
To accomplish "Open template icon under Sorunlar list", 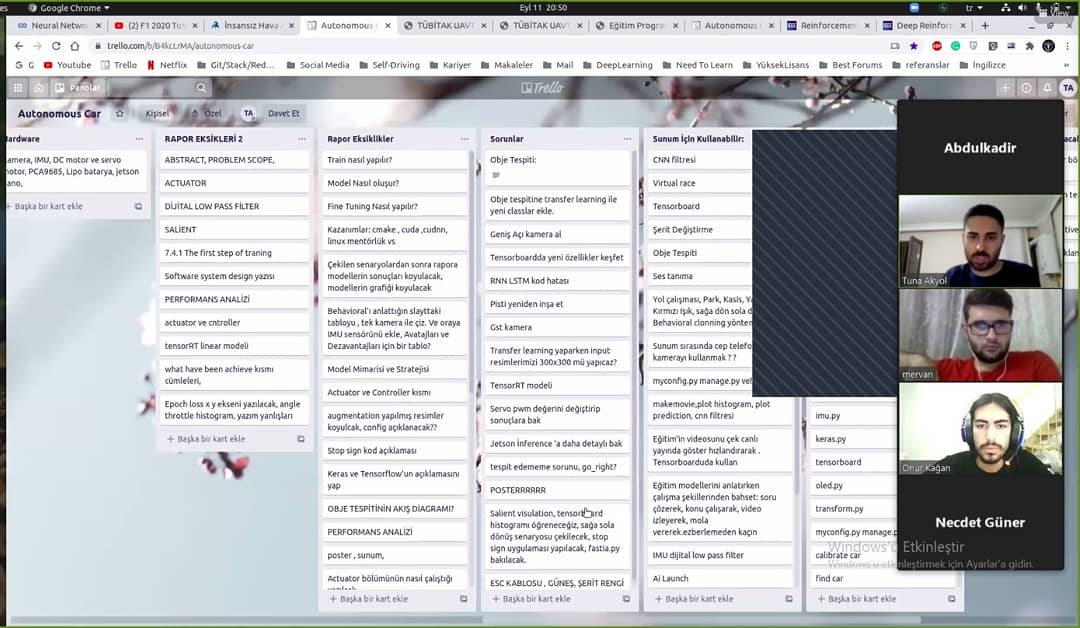I will [626, 599].
